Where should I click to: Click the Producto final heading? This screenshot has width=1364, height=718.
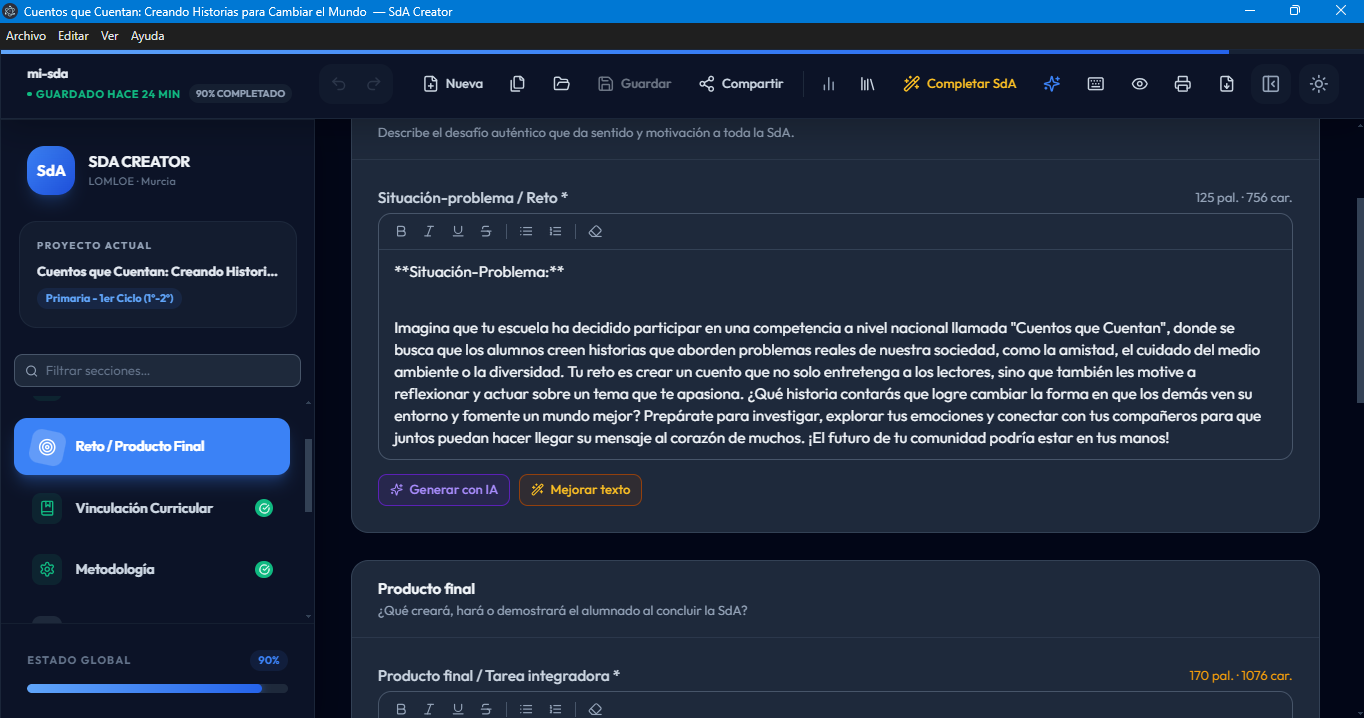point(426,589)
